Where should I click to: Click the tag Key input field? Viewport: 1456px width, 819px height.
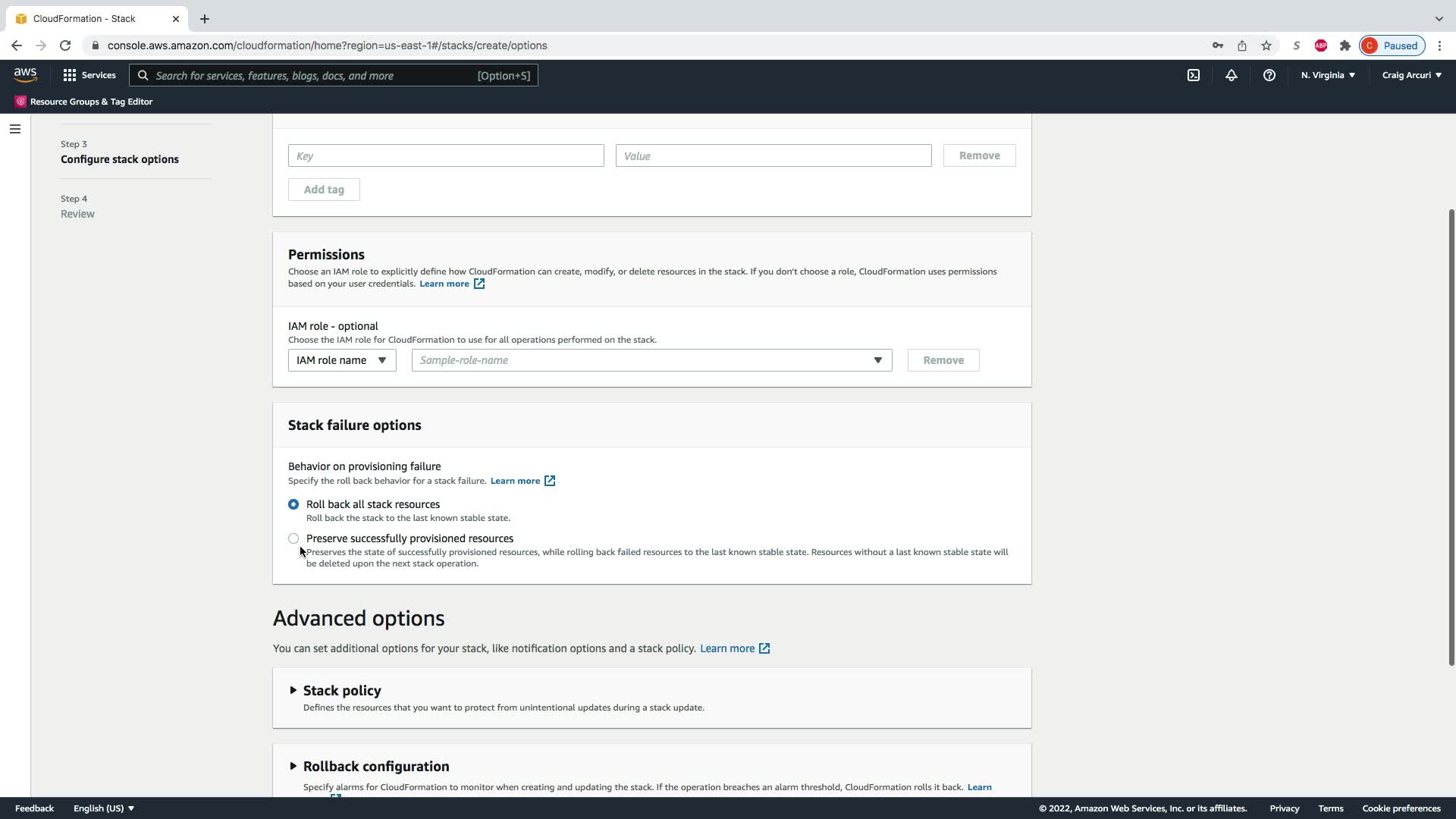click(x=445, y=155)
